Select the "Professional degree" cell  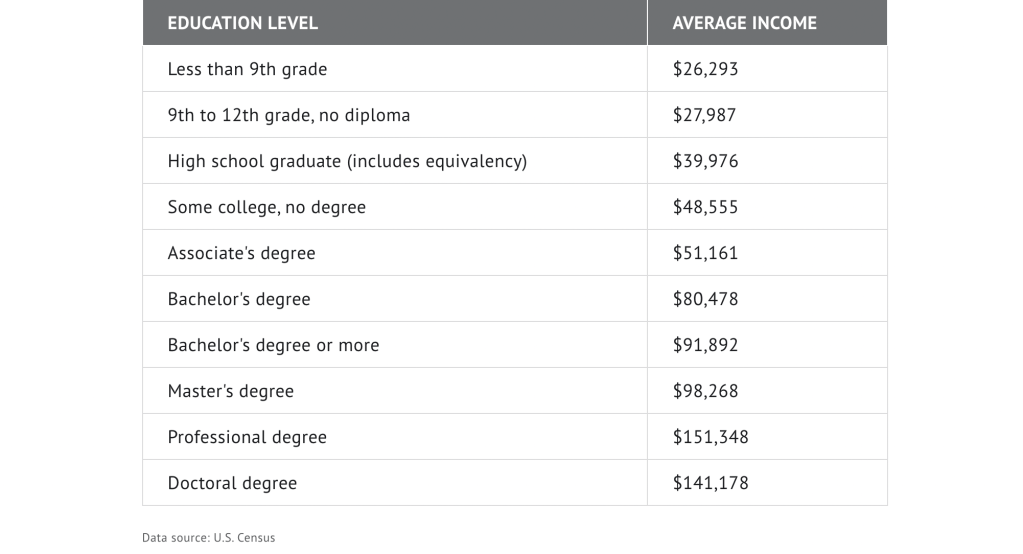(247, 437)
